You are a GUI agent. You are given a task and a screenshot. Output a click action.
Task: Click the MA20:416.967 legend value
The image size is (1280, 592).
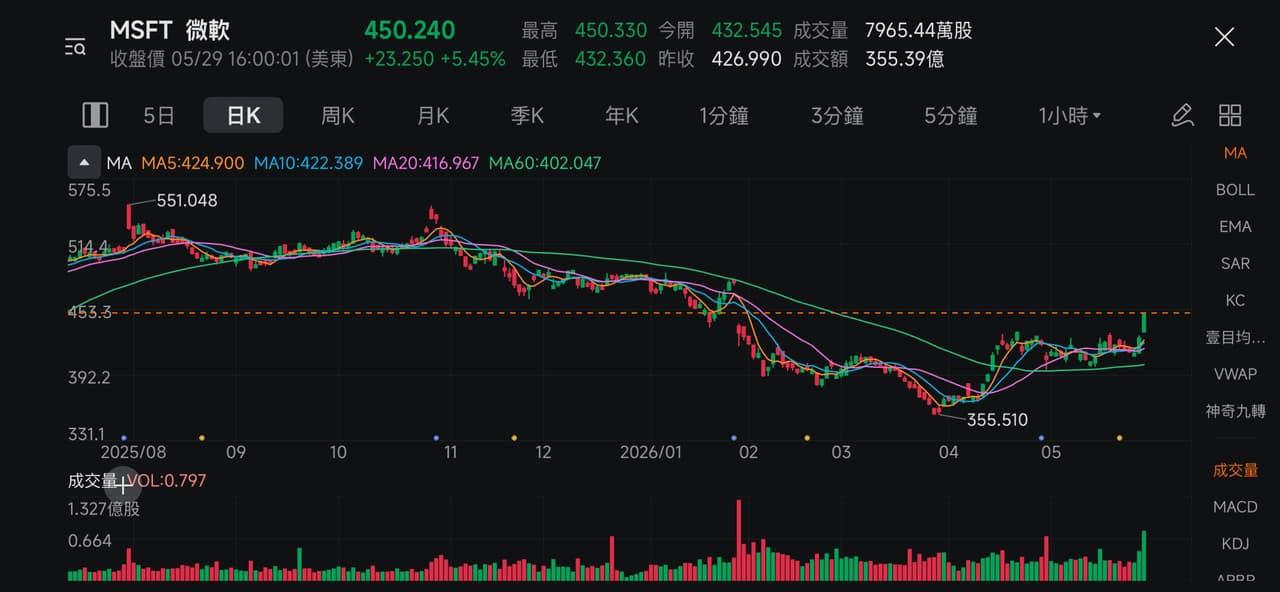coord(425,163)
